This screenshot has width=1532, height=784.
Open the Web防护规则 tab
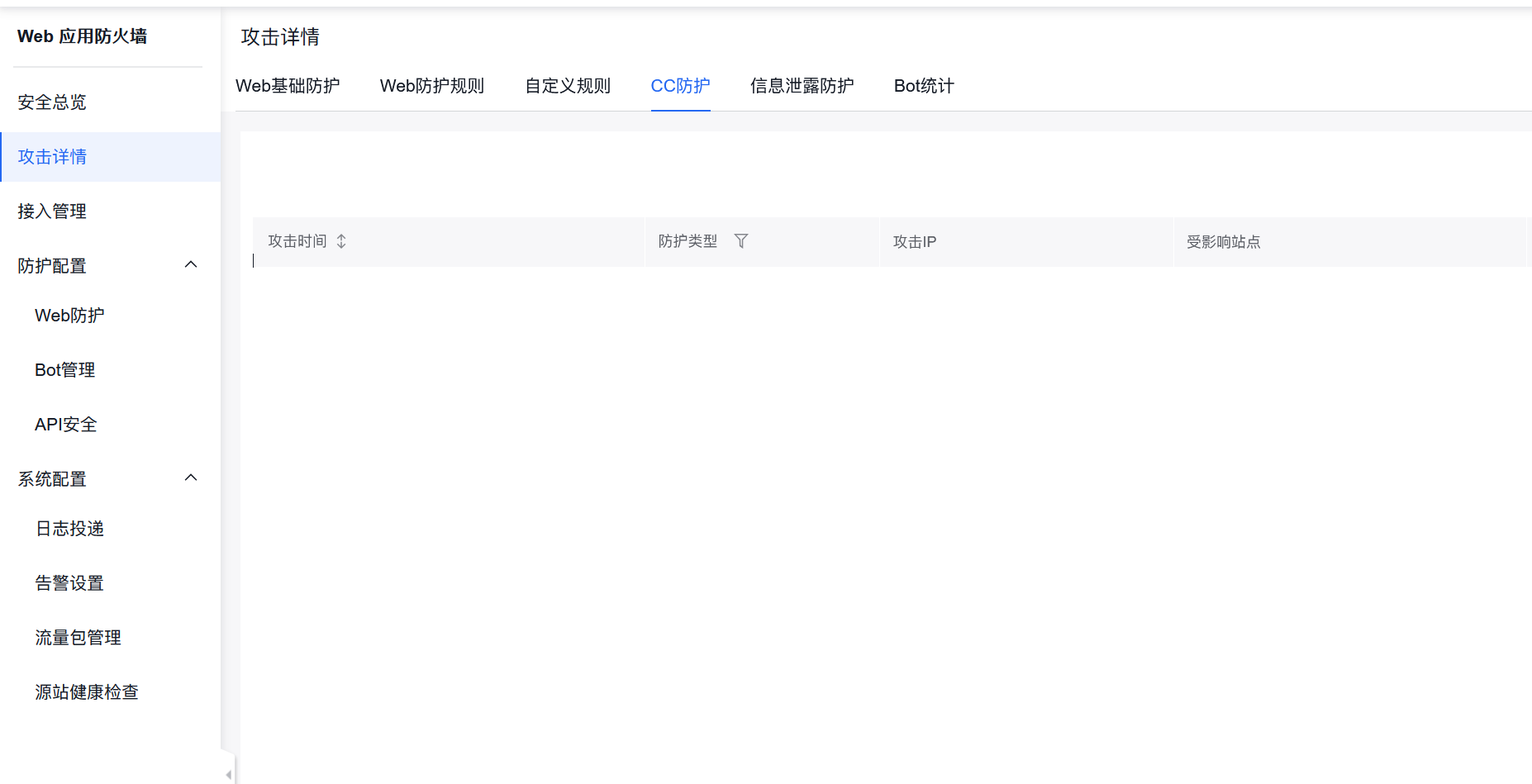coord(432,86)
